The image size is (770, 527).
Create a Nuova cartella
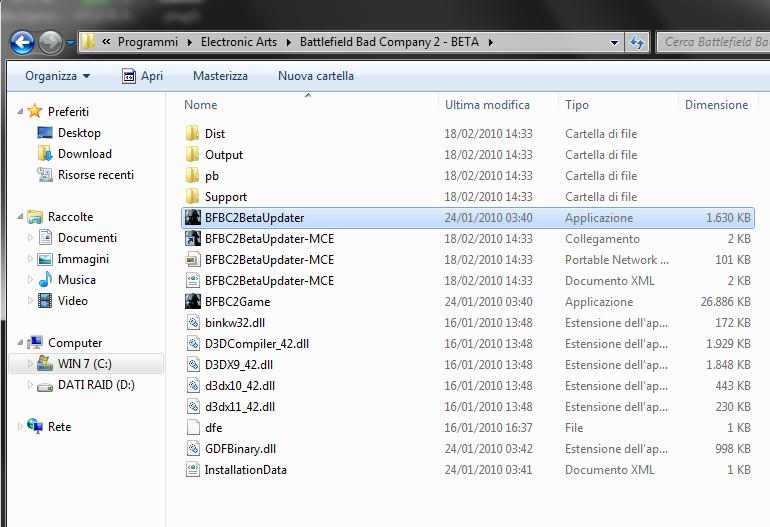pos(316,76)
